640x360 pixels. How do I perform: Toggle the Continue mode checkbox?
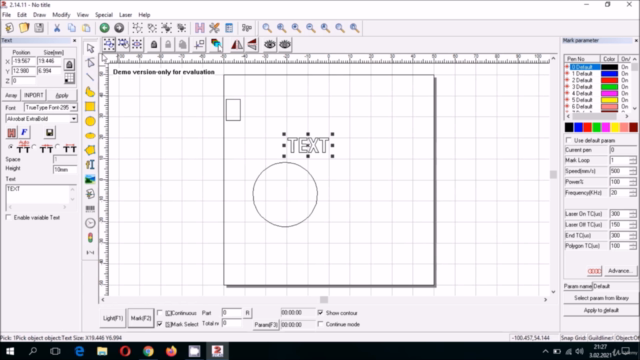[320, 324]
